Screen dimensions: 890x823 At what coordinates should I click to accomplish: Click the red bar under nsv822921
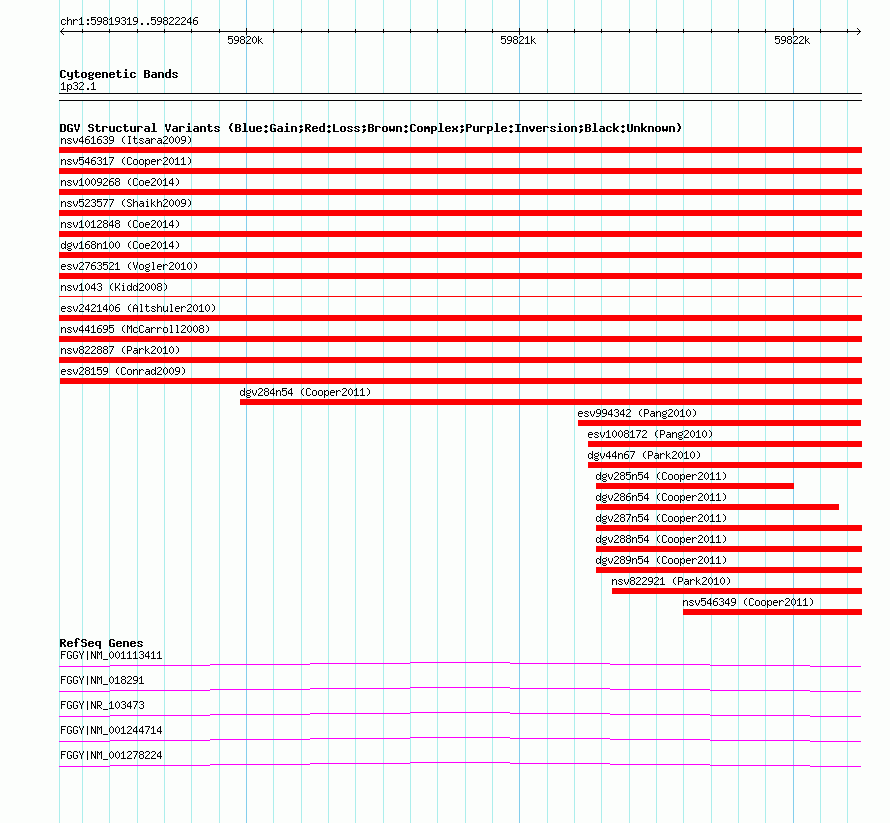737,591
